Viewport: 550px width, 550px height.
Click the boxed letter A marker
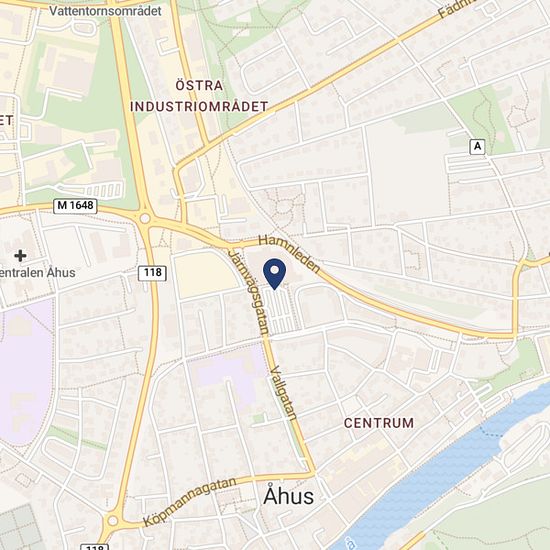click(x=477, y=147)
